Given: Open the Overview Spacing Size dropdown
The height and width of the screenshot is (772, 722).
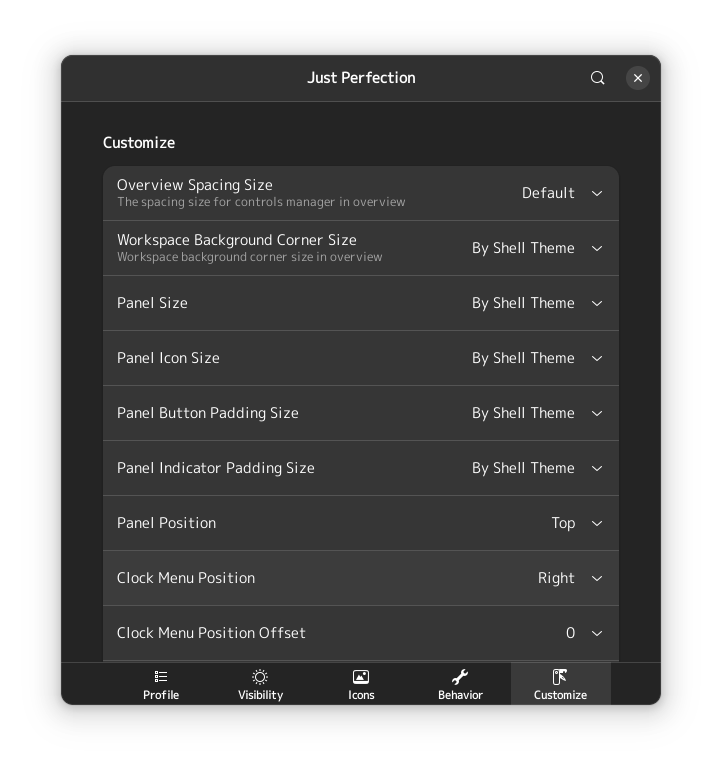Looking at the screenshot, I should (x=596, y=193).
